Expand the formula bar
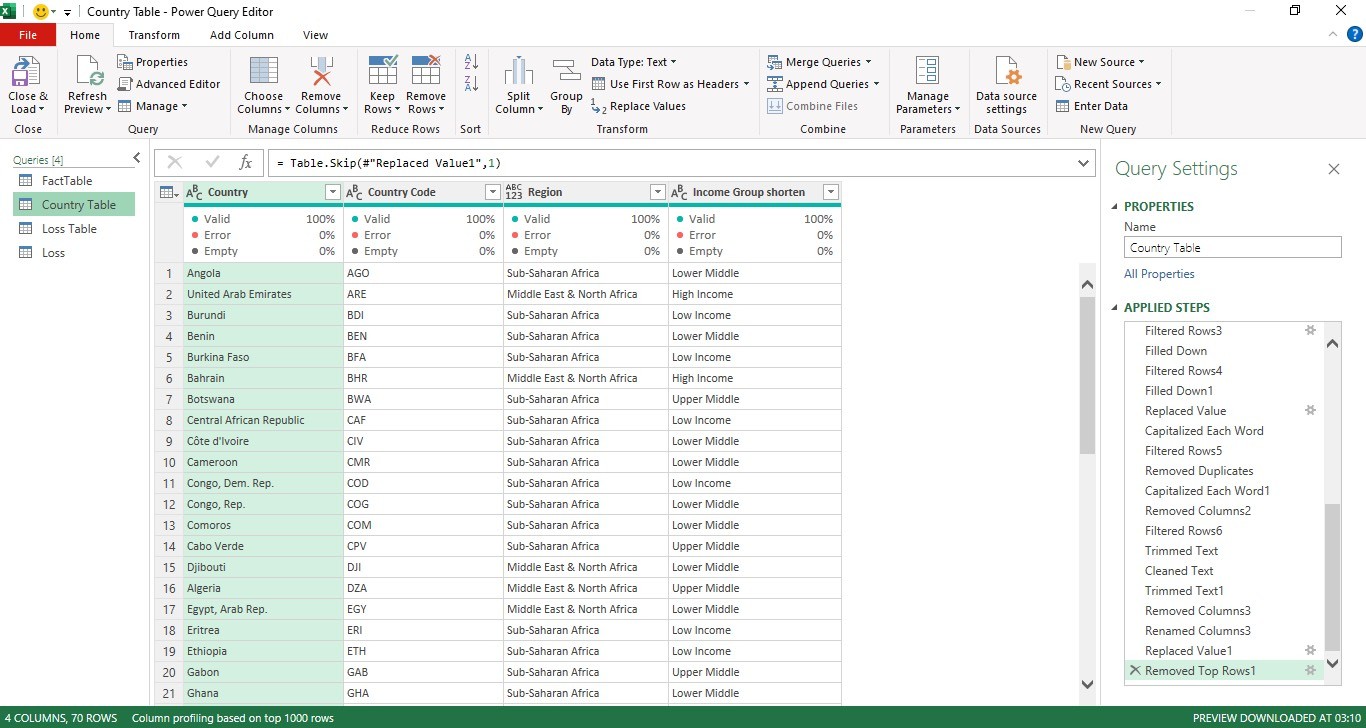Viewport: 1366px width, 728px height. 1085,163
